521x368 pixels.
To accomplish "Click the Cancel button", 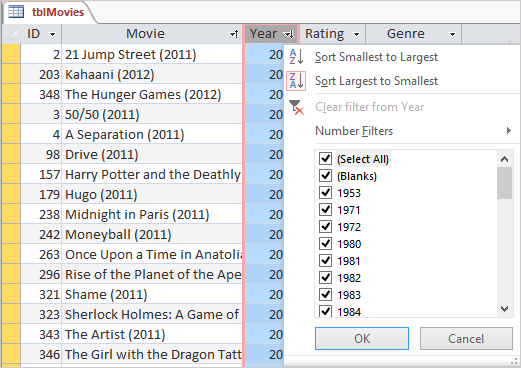I will pos(466,338).
